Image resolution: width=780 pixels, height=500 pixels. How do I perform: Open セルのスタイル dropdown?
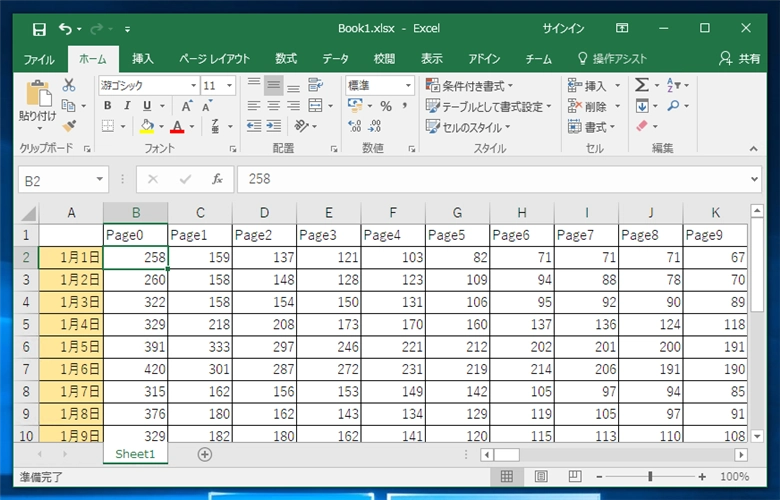(x=469, y=127)
